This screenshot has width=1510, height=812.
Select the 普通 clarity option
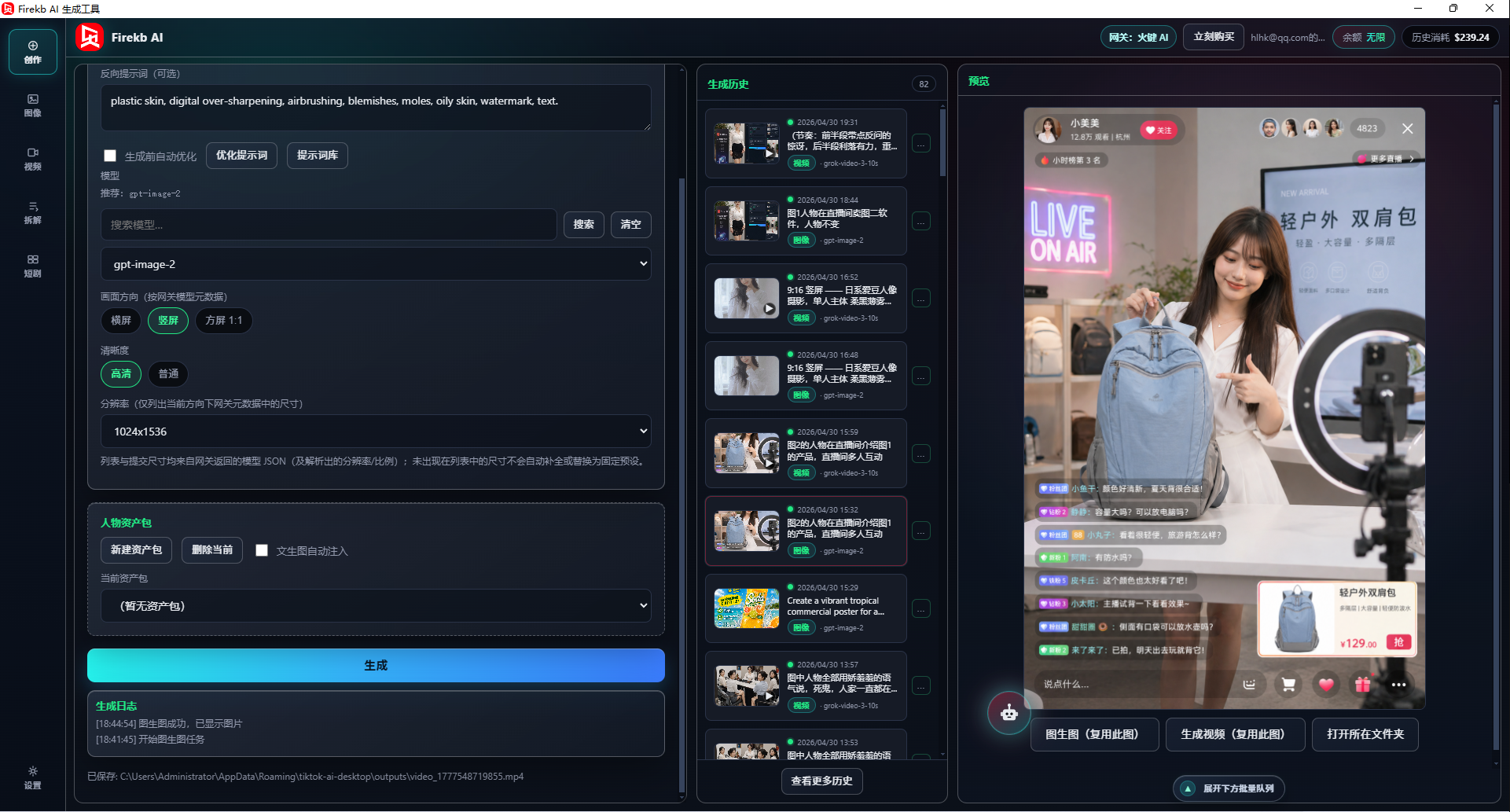point(168,374)
